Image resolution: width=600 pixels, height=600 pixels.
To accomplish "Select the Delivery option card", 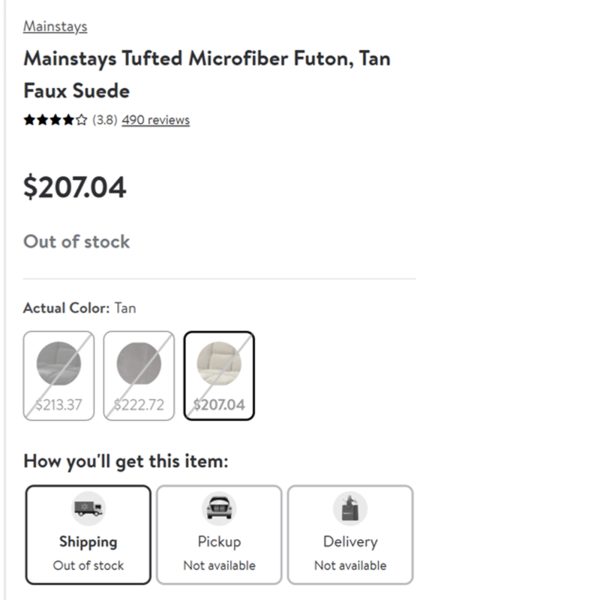I will (x=350, y=535).
